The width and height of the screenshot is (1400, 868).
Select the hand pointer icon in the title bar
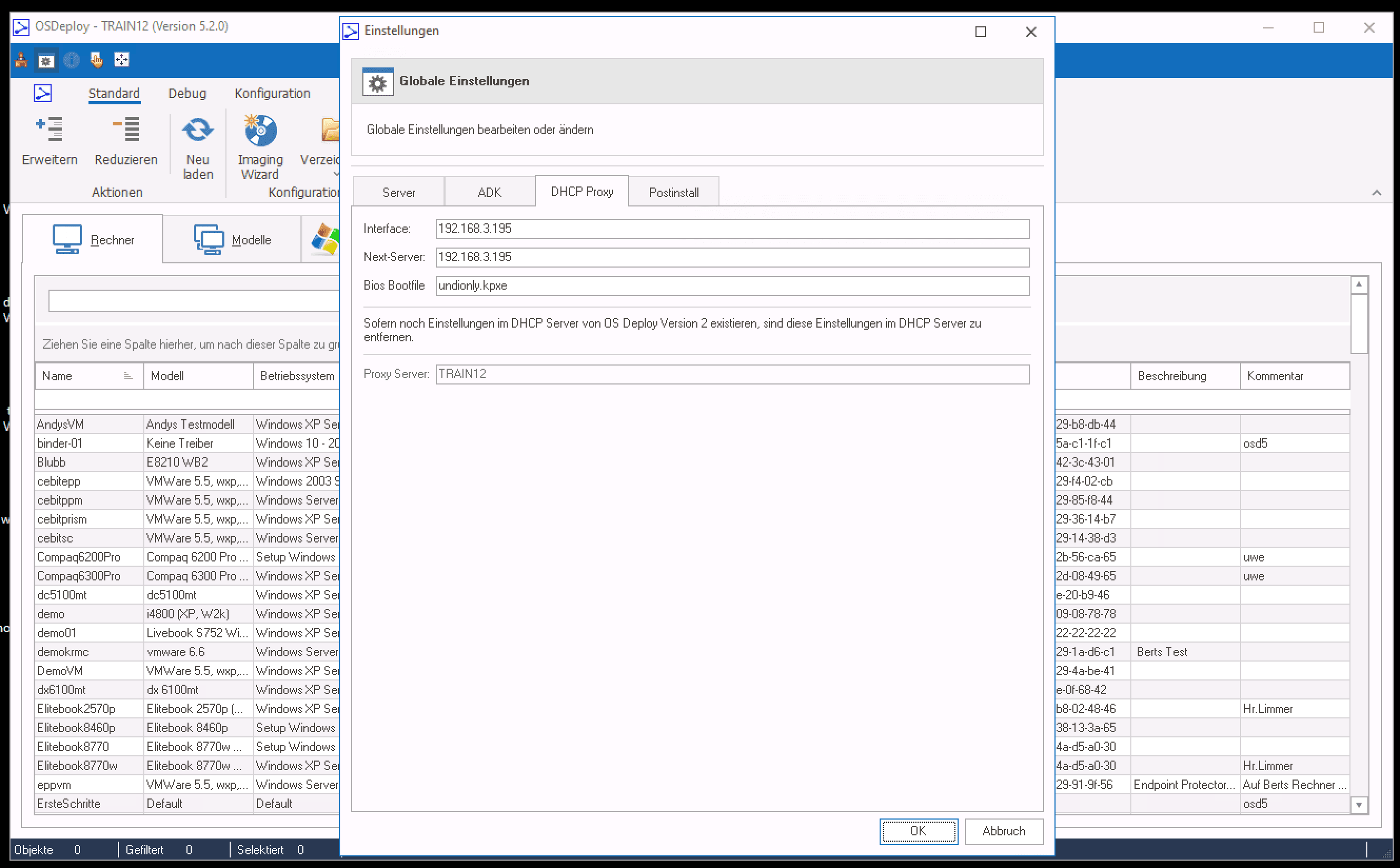pyautogui.click(x=96, y=60)
